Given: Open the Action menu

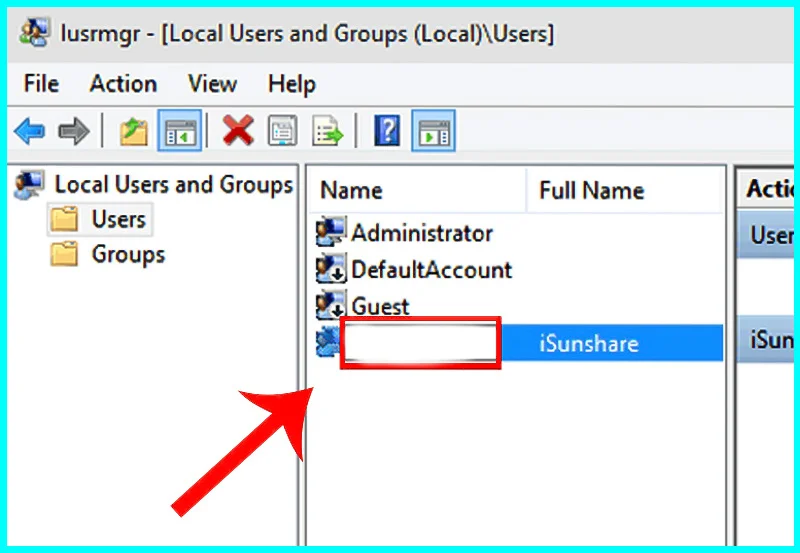Looking at the screenshot, I should 123,84.
